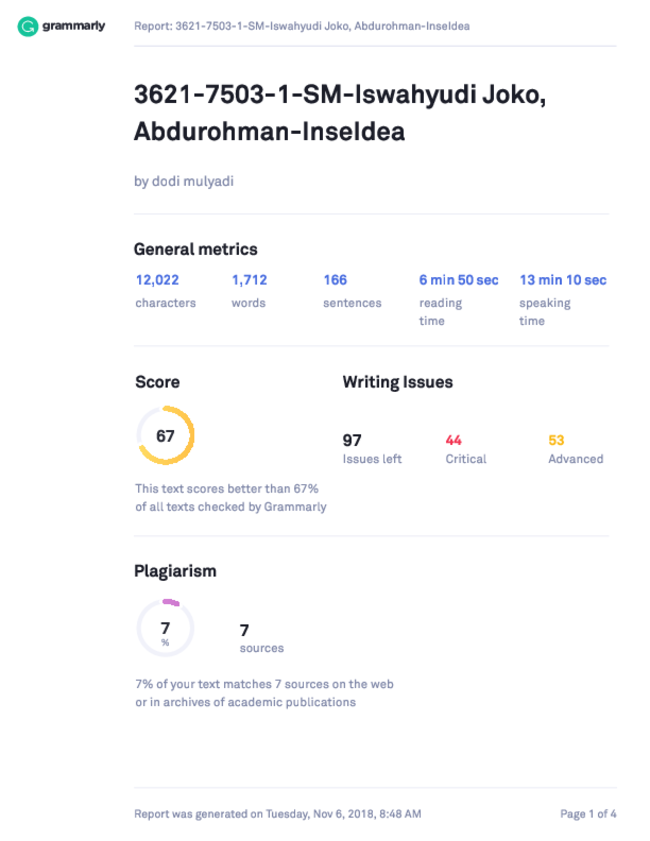Click the Plagiarism section heading

pos(175,571)
